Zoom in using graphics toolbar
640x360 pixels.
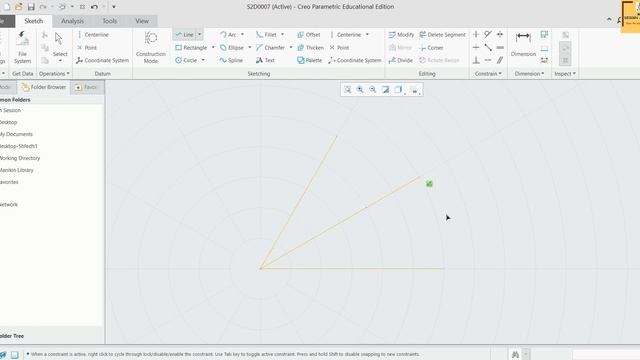tap(360, 89)
